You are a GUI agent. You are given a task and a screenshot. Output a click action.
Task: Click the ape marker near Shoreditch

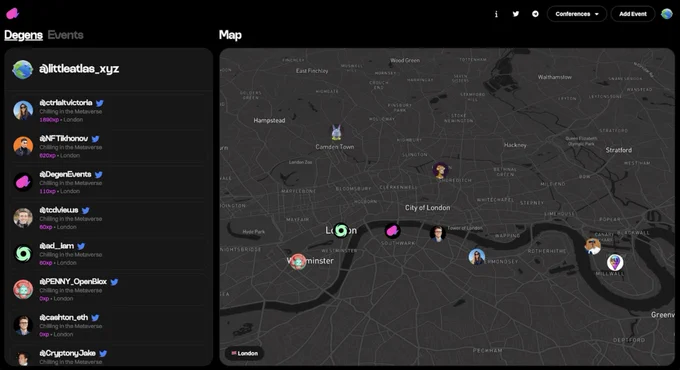[x=441, y=170]
